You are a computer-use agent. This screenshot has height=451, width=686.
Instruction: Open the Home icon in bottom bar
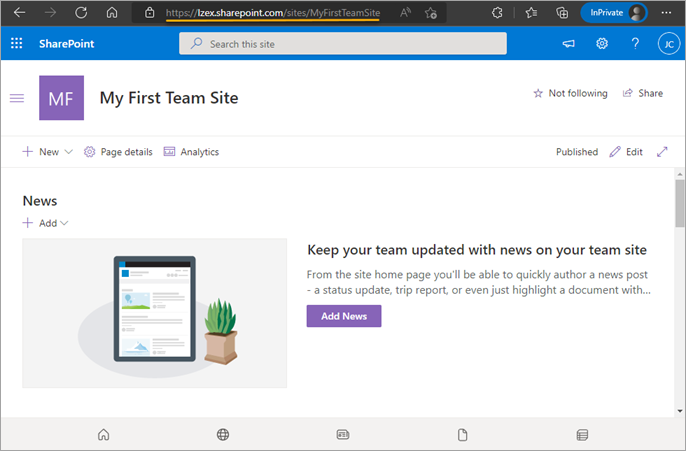pos(104,434)
